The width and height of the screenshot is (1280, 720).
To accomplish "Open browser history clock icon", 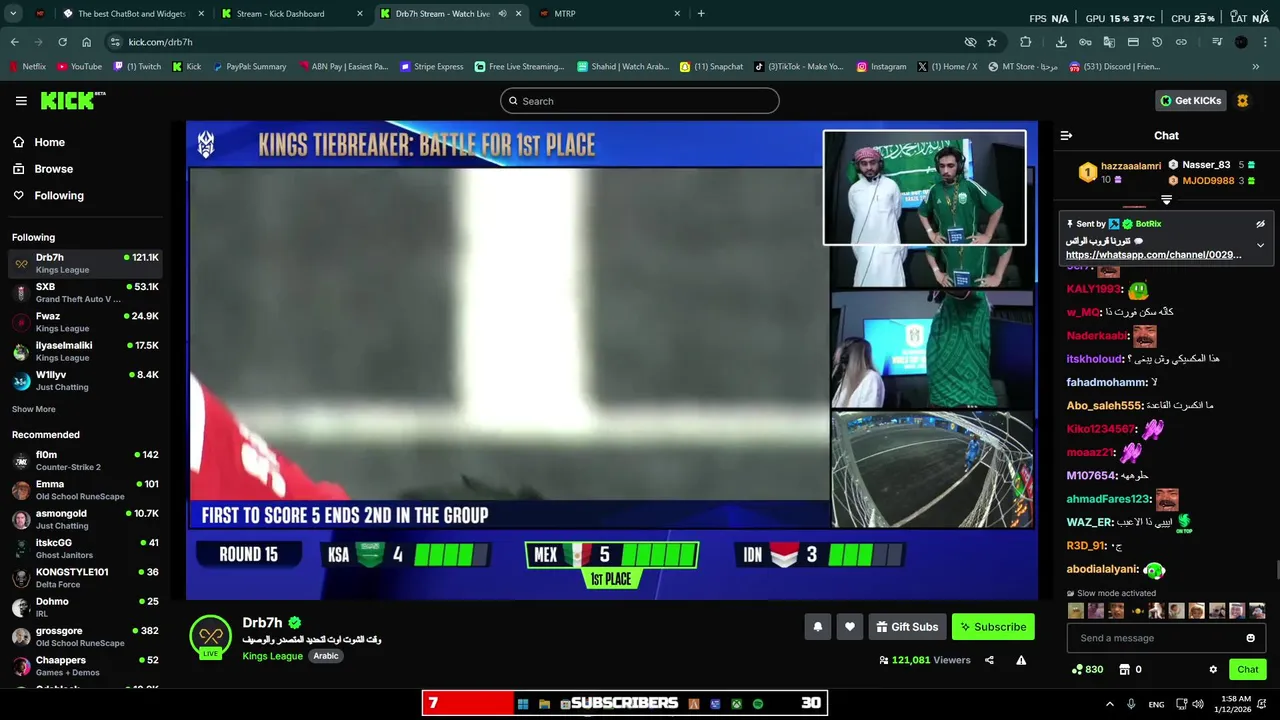I will (x=1157, y=42).
